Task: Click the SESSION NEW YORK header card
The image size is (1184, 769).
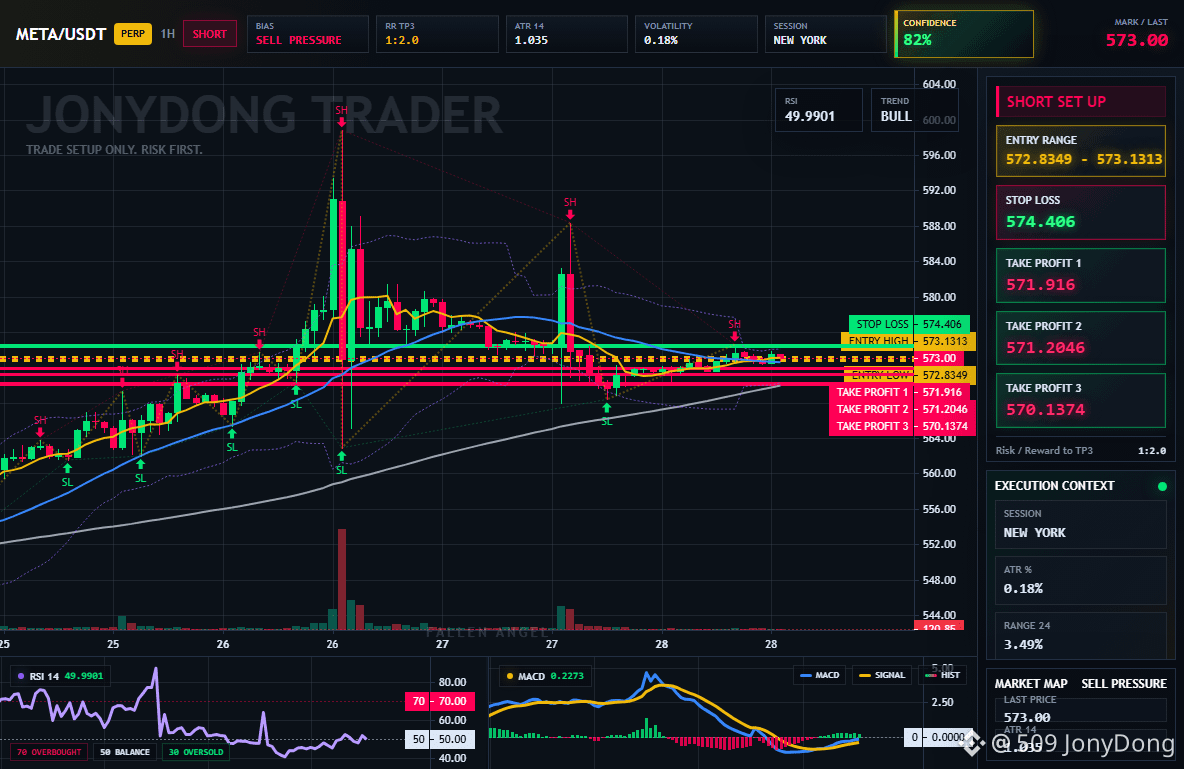Action: pos(825,34)
